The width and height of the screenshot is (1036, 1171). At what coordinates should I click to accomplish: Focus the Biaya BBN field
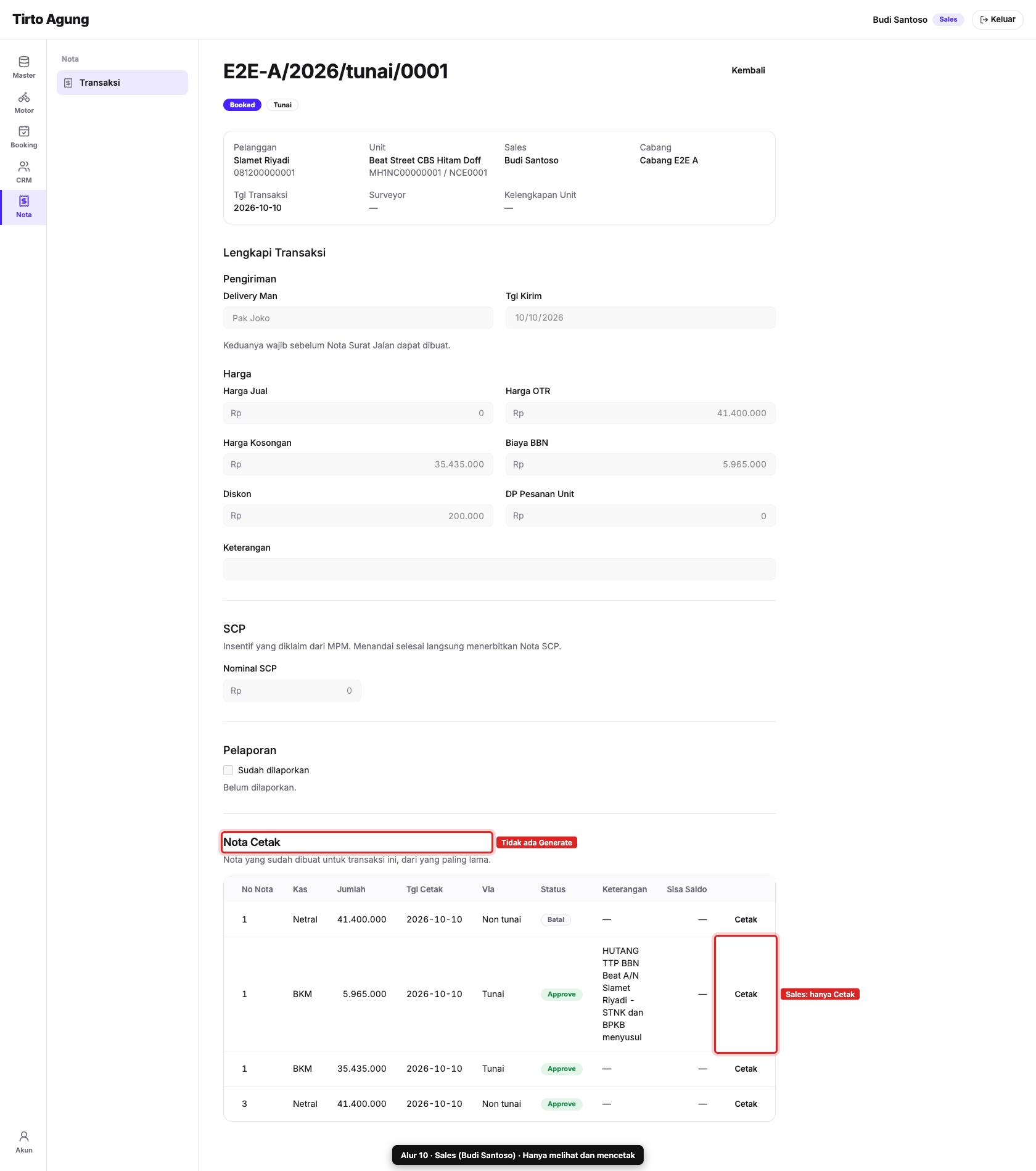[640, 464]
